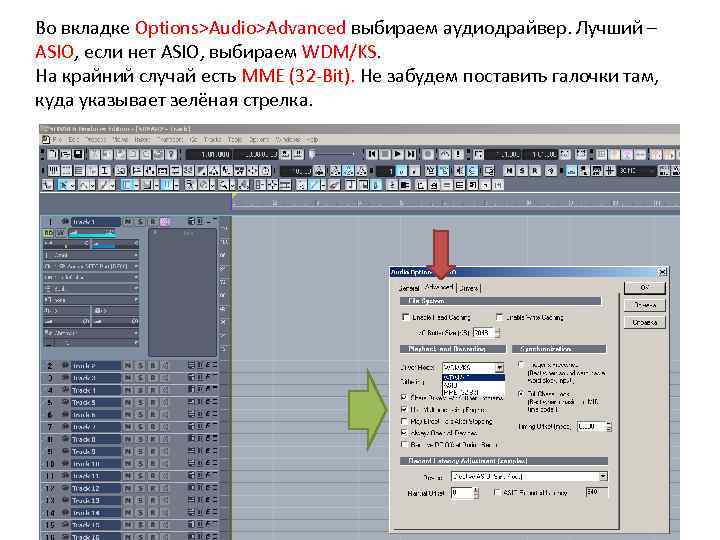Click the Play transport button
Screen dimensions: 720x540
pos(398,154)
